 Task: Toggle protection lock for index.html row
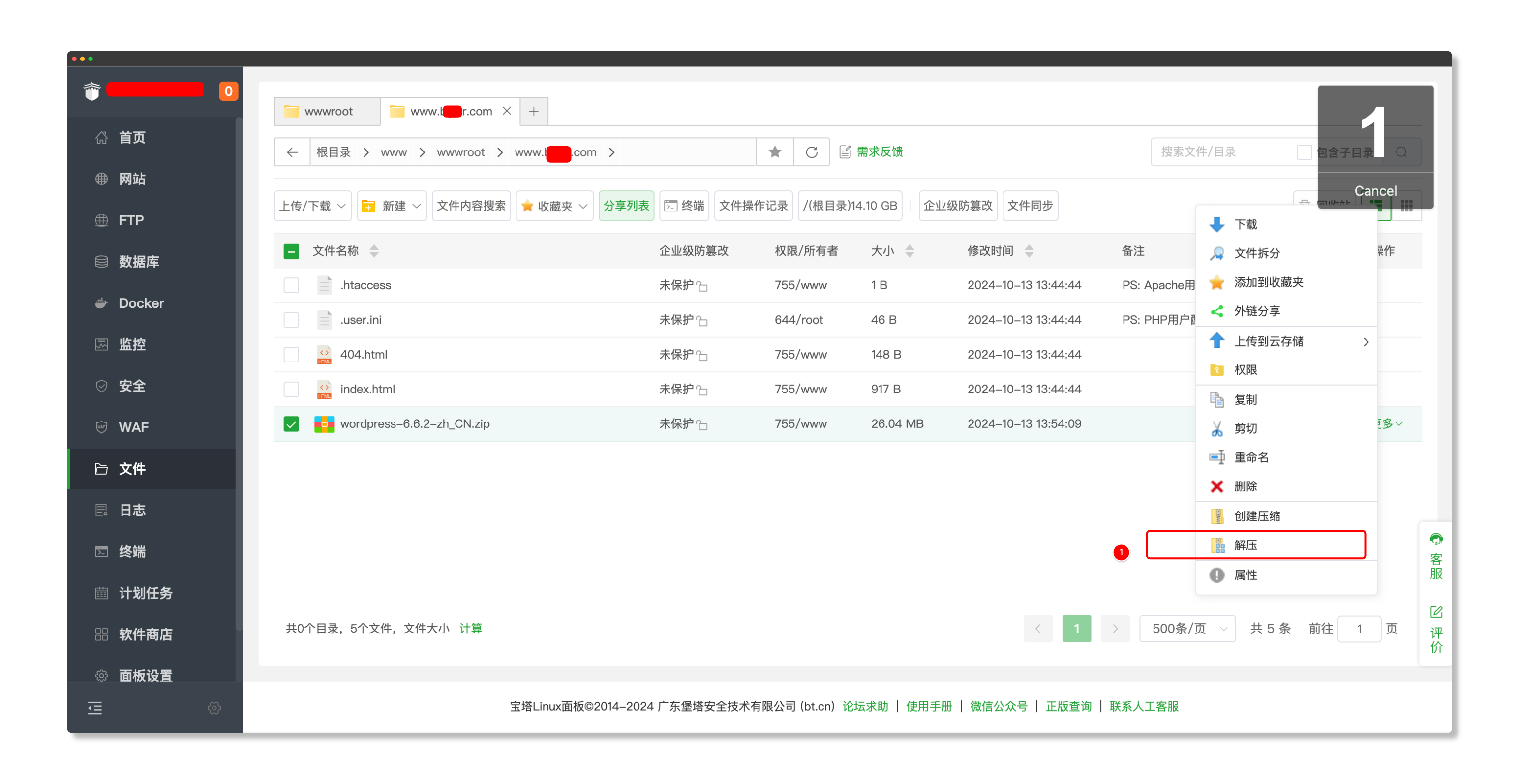tap(702, 390)
